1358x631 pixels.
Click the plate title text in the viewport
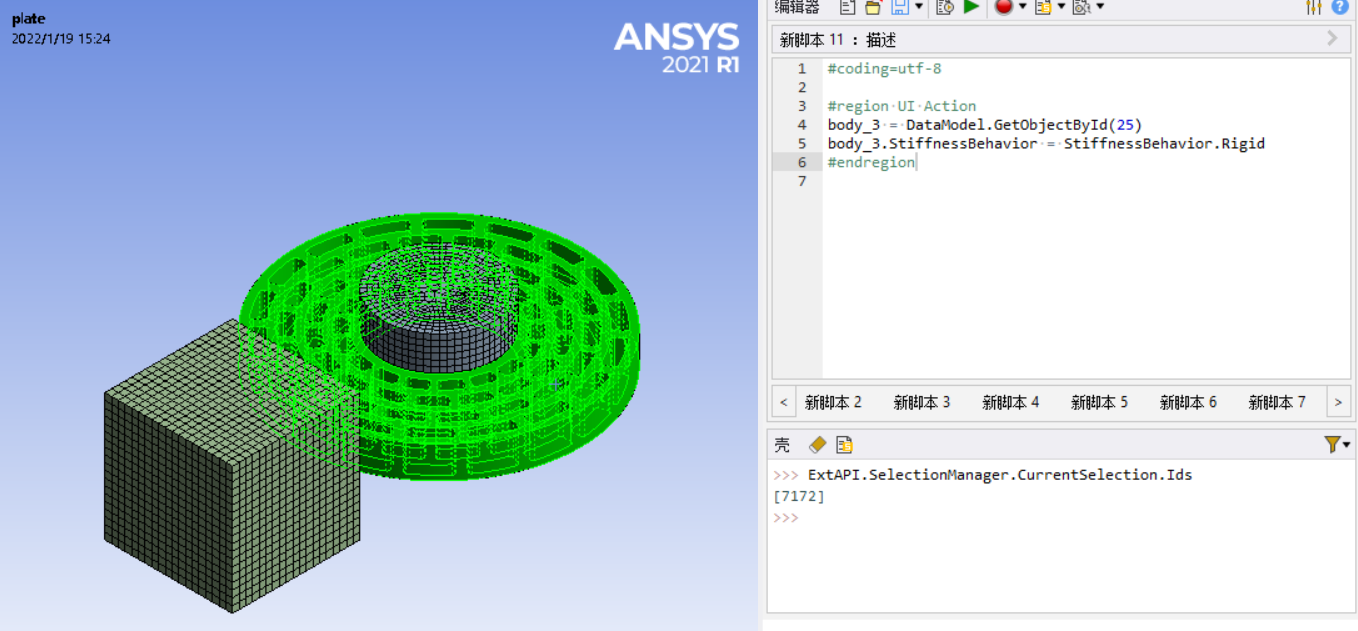coord(28,19)
